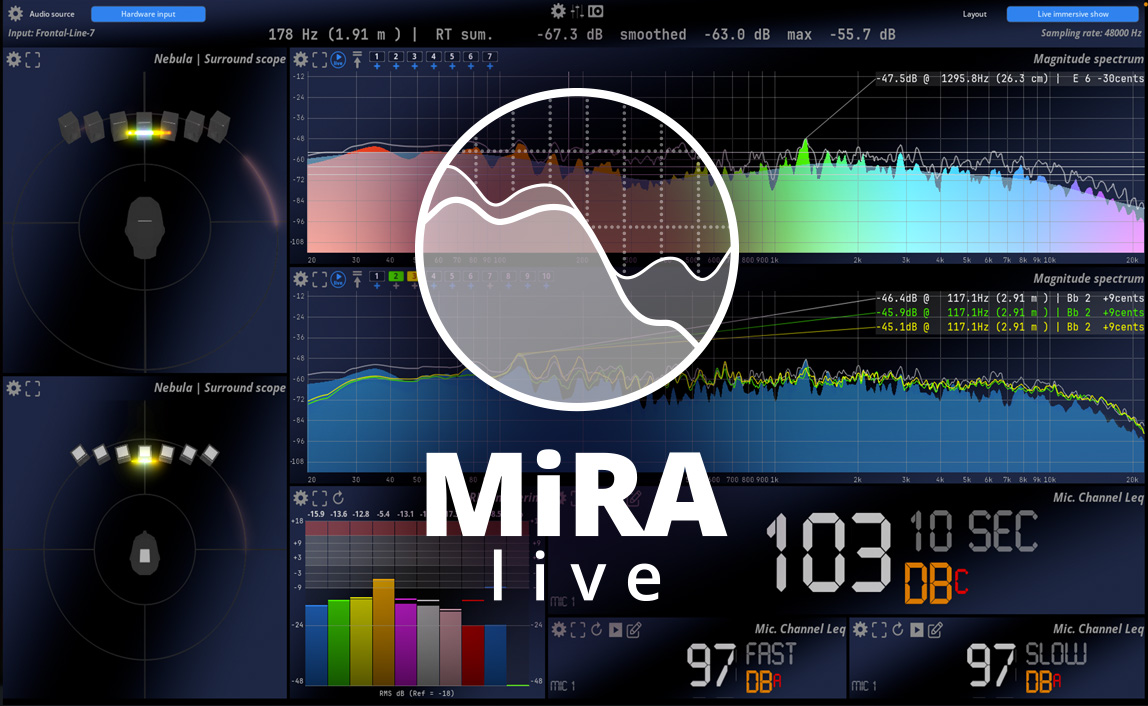Screen dimensions: 1148x706
Task: Click the play icon on SLOW Leq panel
Action: pyautogui.click(x=916, y=630)
